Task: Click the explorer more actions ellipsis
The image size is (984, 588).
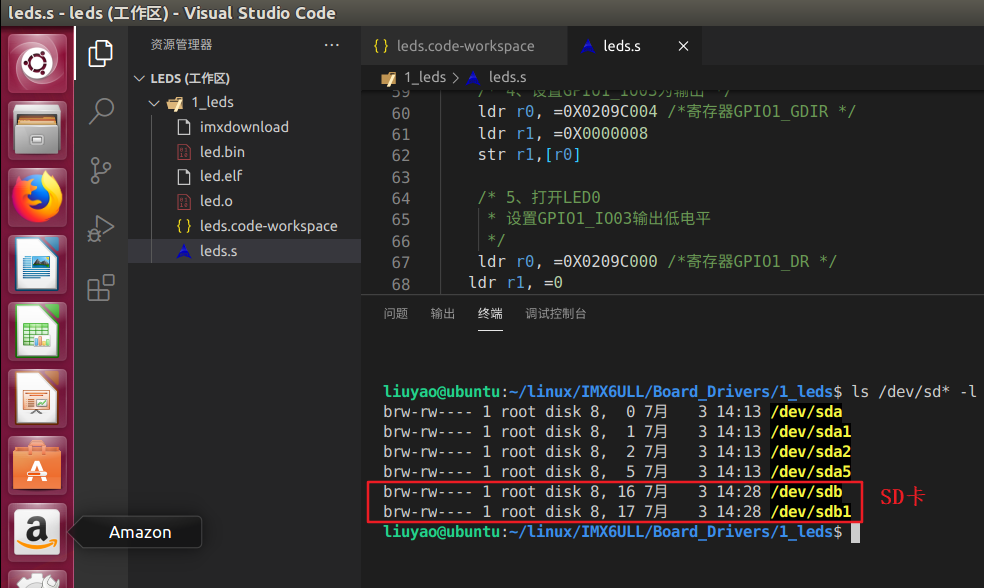Action: (332, 45)
